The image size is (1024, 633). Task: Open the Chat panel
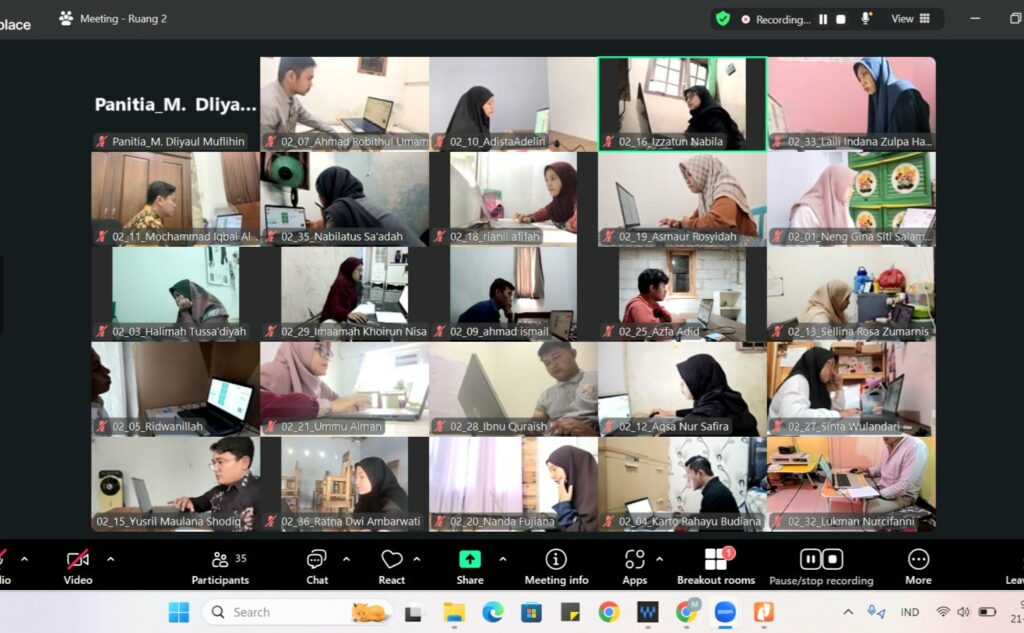(317, 566)
